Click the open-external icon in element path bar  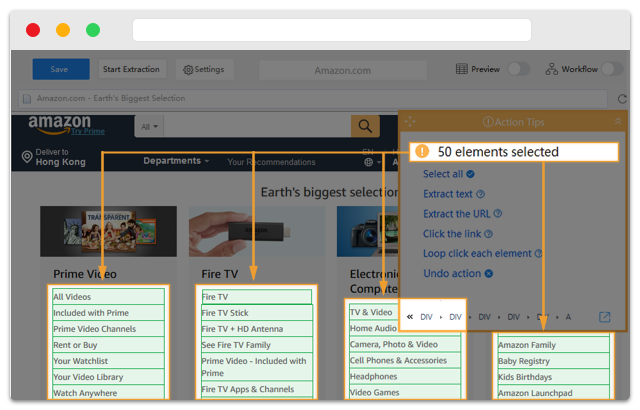(x=604, y=317)
